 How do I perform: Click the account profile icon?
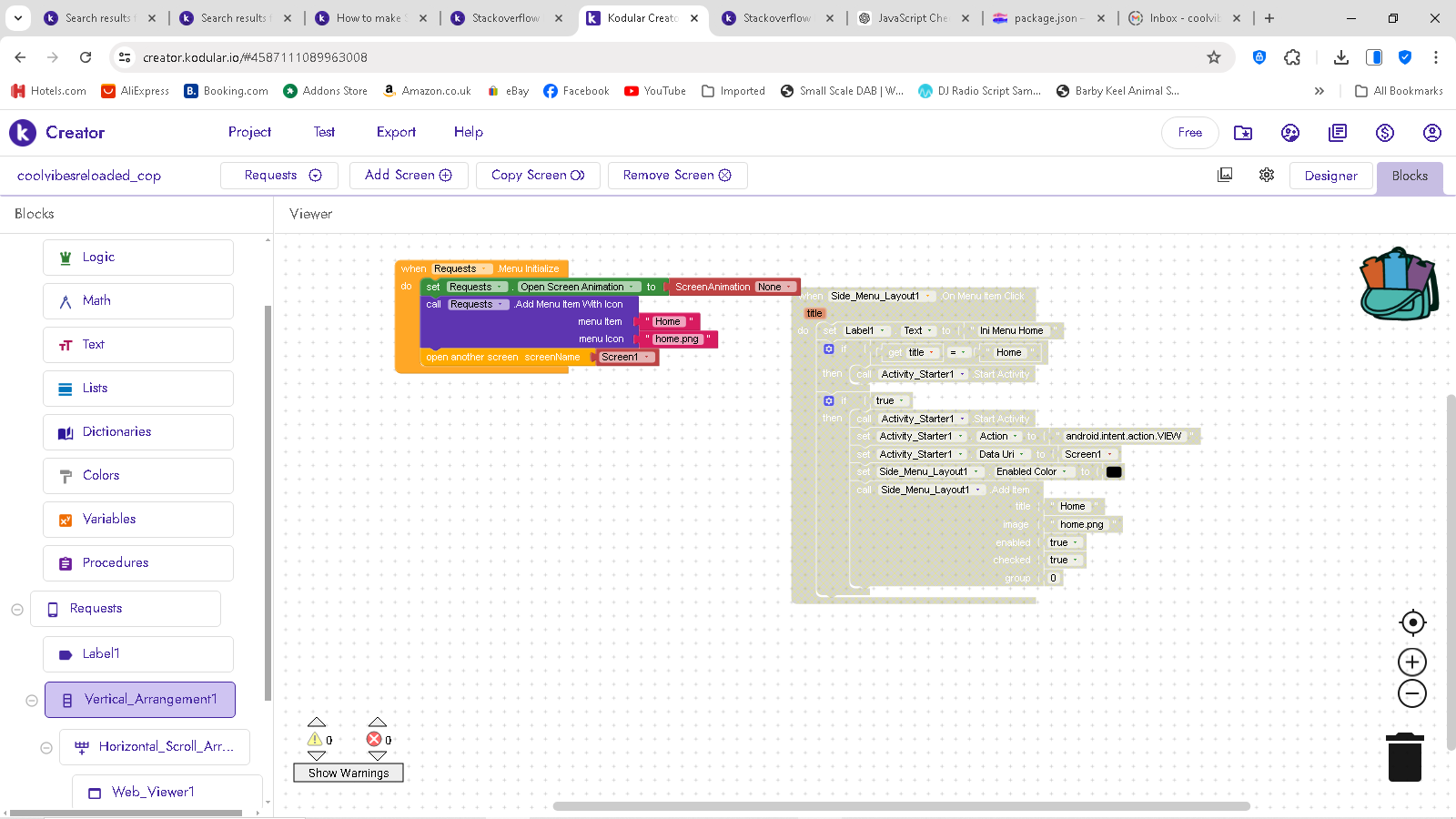(1431, 133)
